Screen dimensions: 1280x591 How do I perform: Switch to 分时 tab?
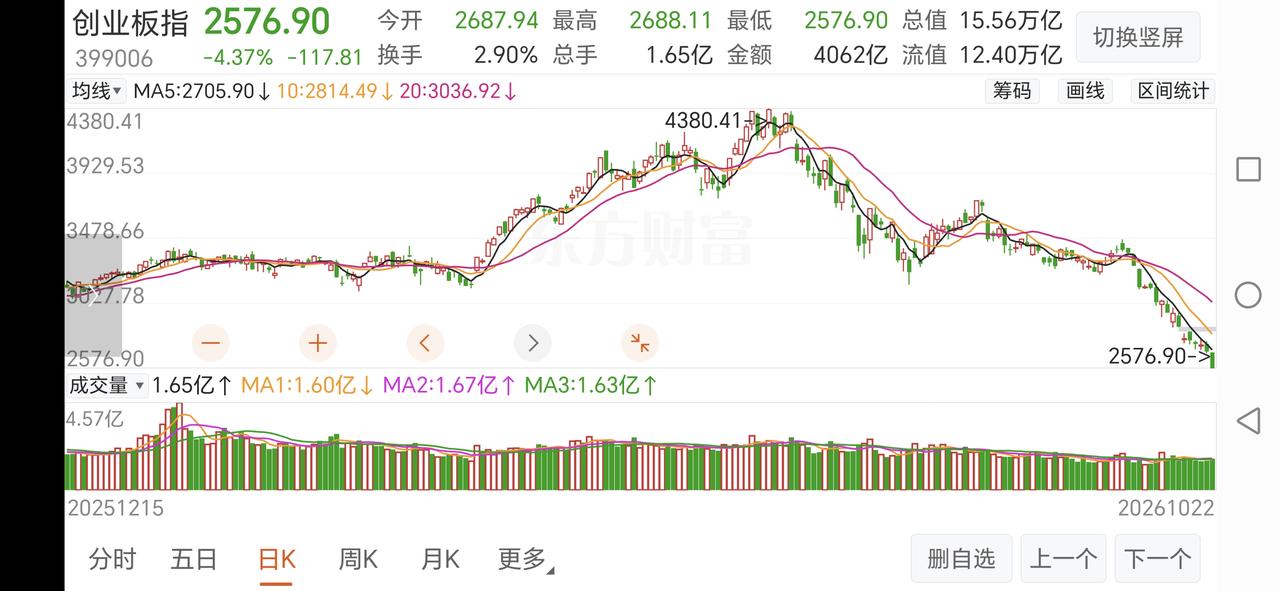pos(112,559)
